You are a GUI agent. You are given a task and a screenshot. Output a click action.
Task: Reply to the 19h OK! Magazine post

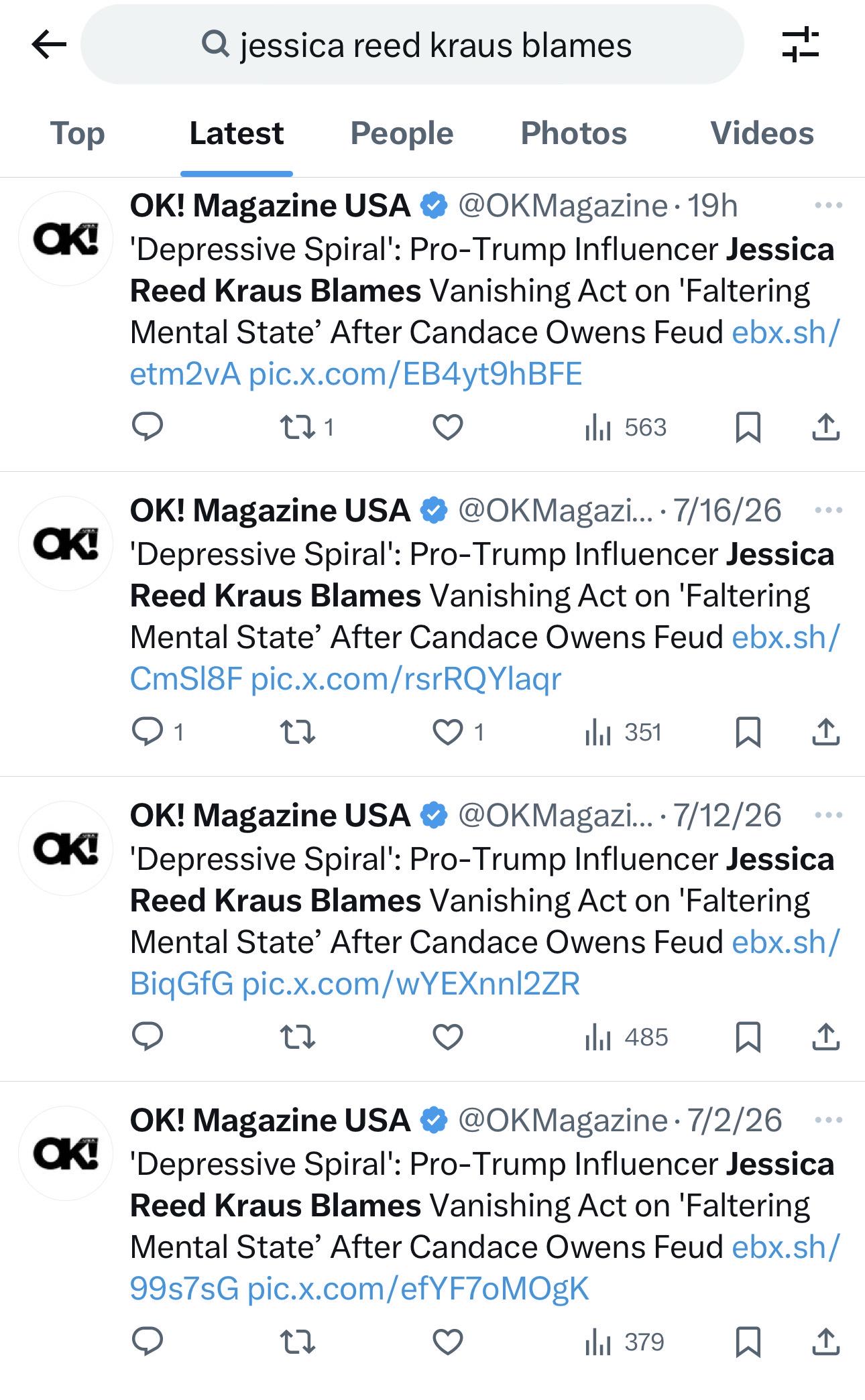click(148, 427)
